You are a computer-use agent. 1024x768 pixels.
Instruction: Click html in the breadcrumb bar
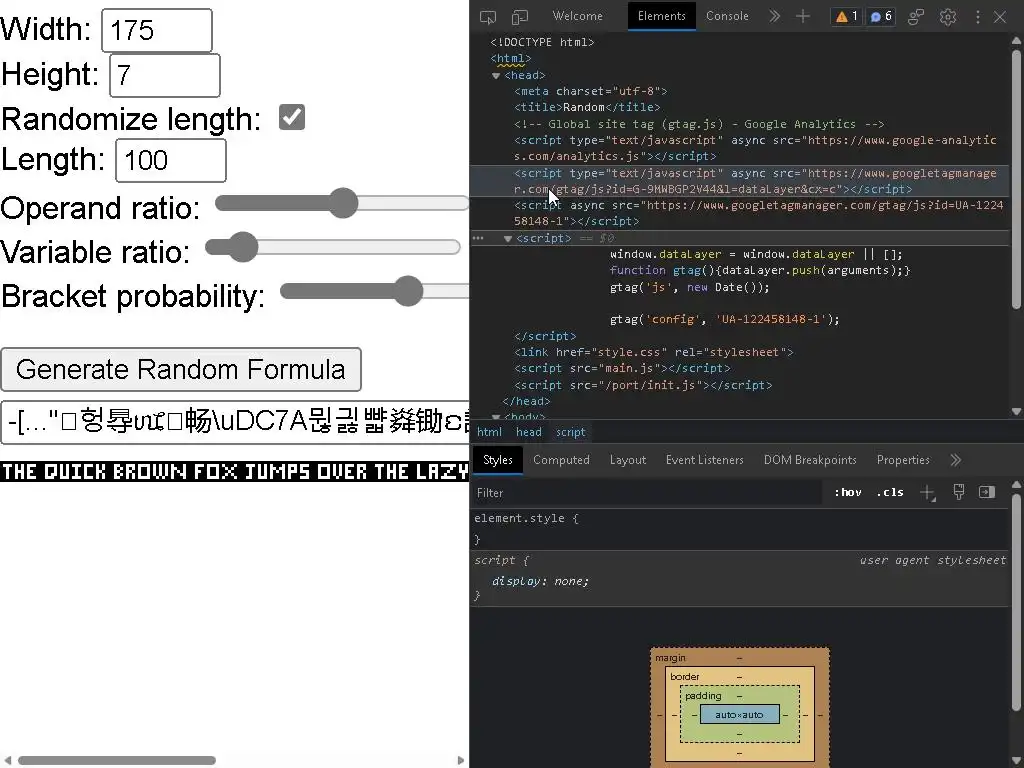(489, 432)
